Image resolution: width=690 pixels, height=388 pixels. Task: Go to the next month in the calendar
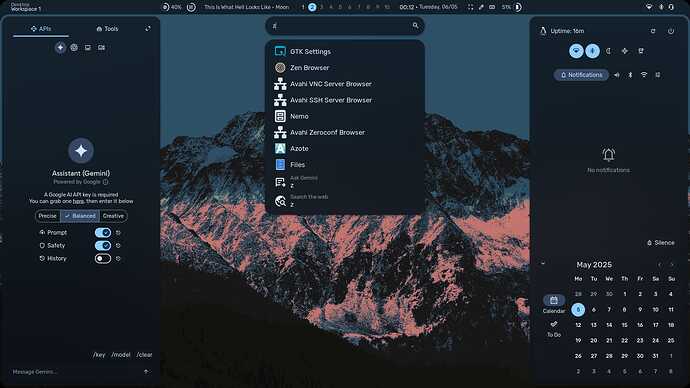click(x=672, y=264)
